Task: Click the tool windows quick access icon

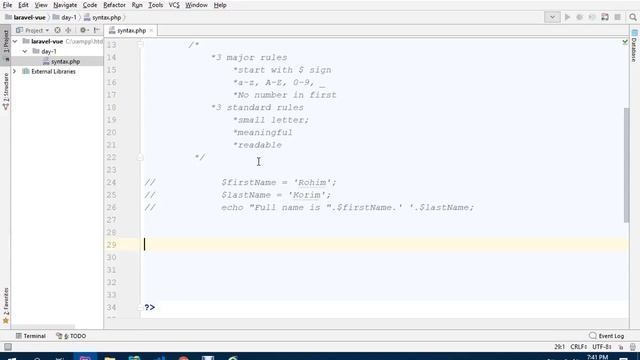Action: point(8,347)
